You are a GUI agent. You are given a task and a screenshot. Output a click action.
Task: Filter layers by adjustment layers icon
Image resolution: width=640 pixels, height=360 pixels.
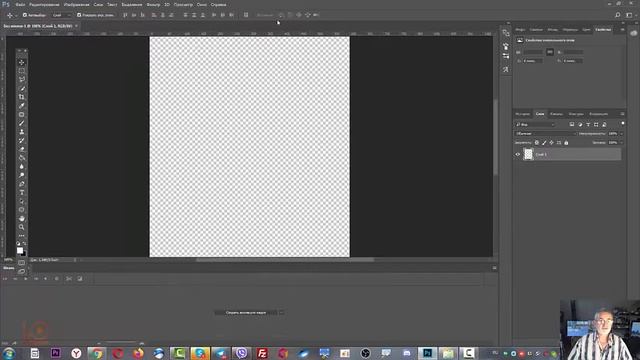pyautogui.click(x=580, y=124)
